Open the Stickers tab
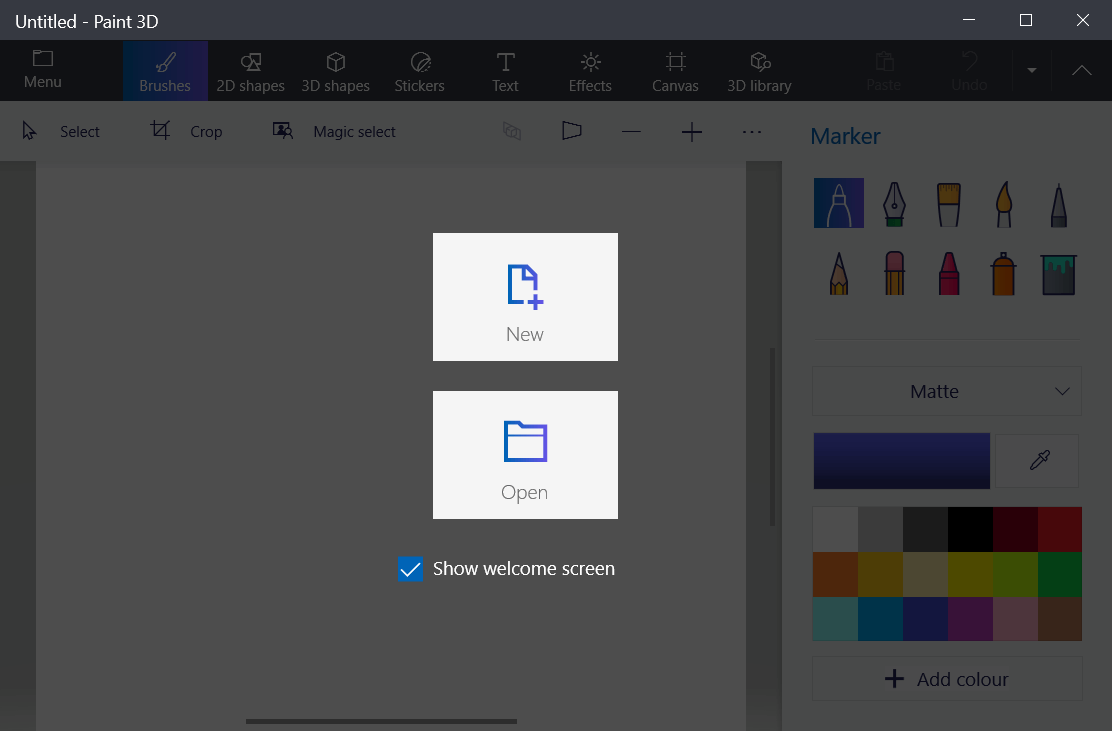 tap(420, 71)
